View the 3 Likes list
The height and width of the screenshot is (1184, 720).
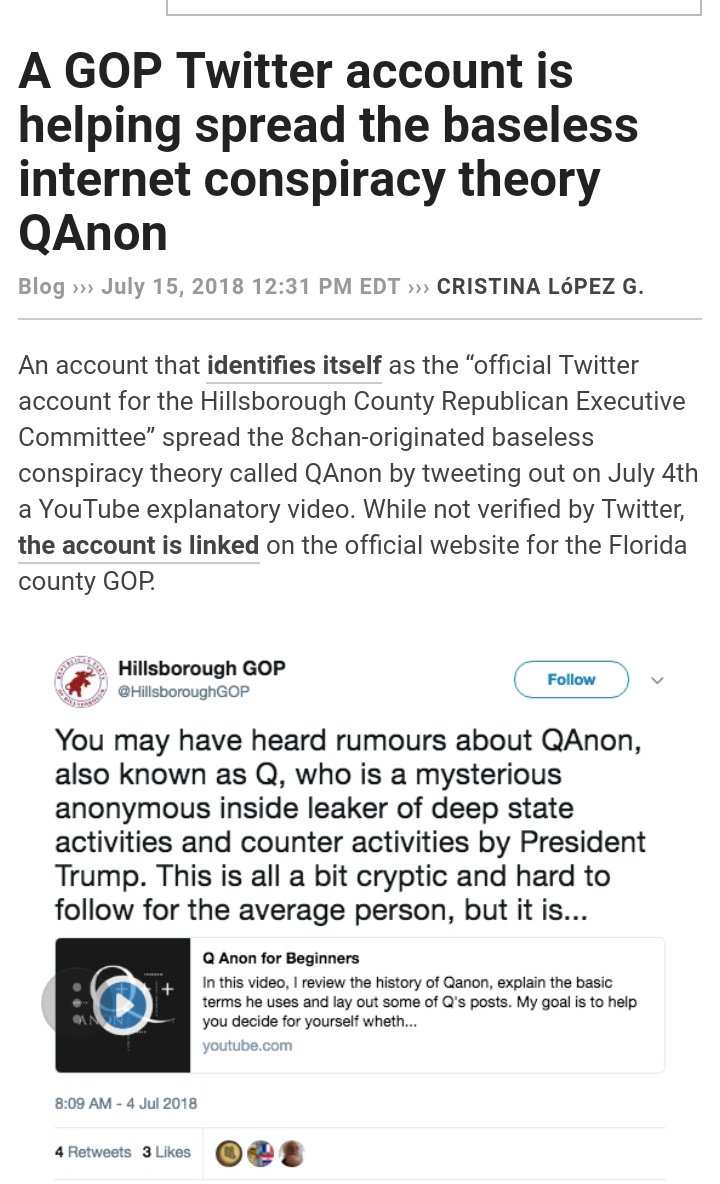pos(166,1152)
